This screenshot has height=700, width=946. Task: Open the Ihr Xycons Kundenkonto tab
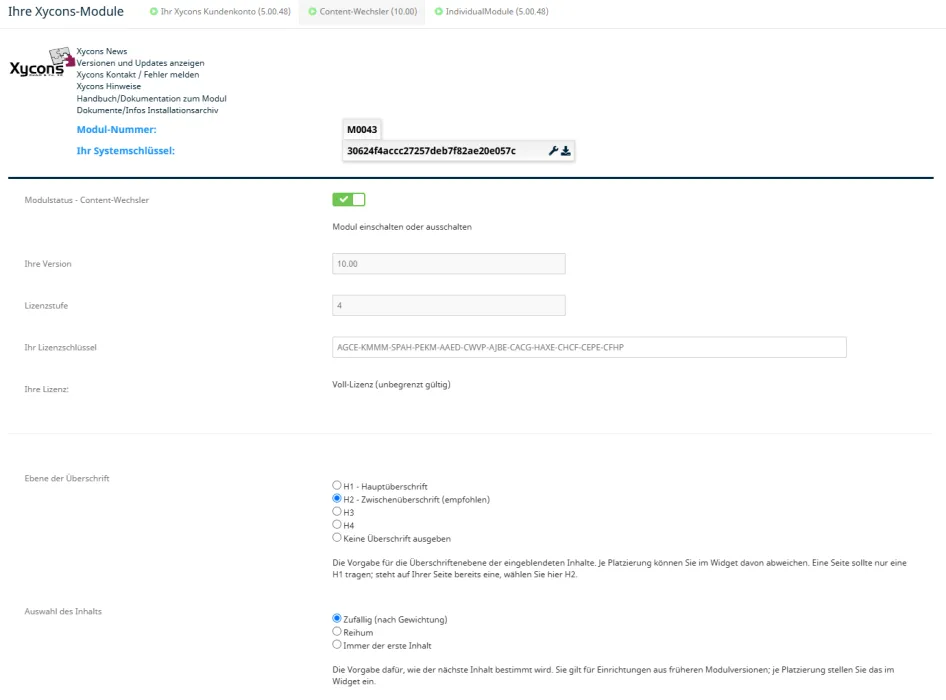coord(220,11)
